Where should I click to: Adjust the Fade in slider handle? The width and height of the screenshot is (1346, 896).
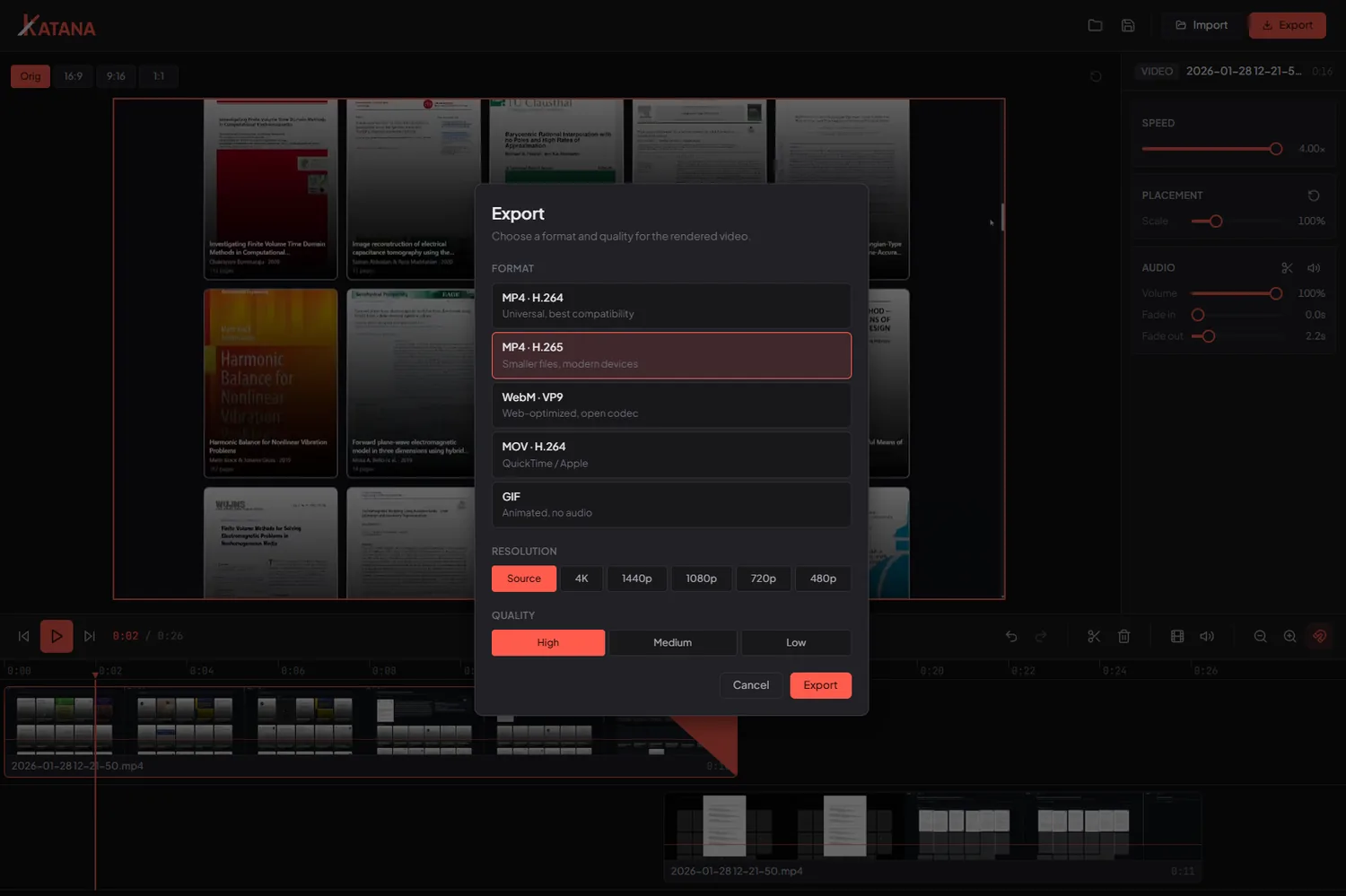point(1198,315)
